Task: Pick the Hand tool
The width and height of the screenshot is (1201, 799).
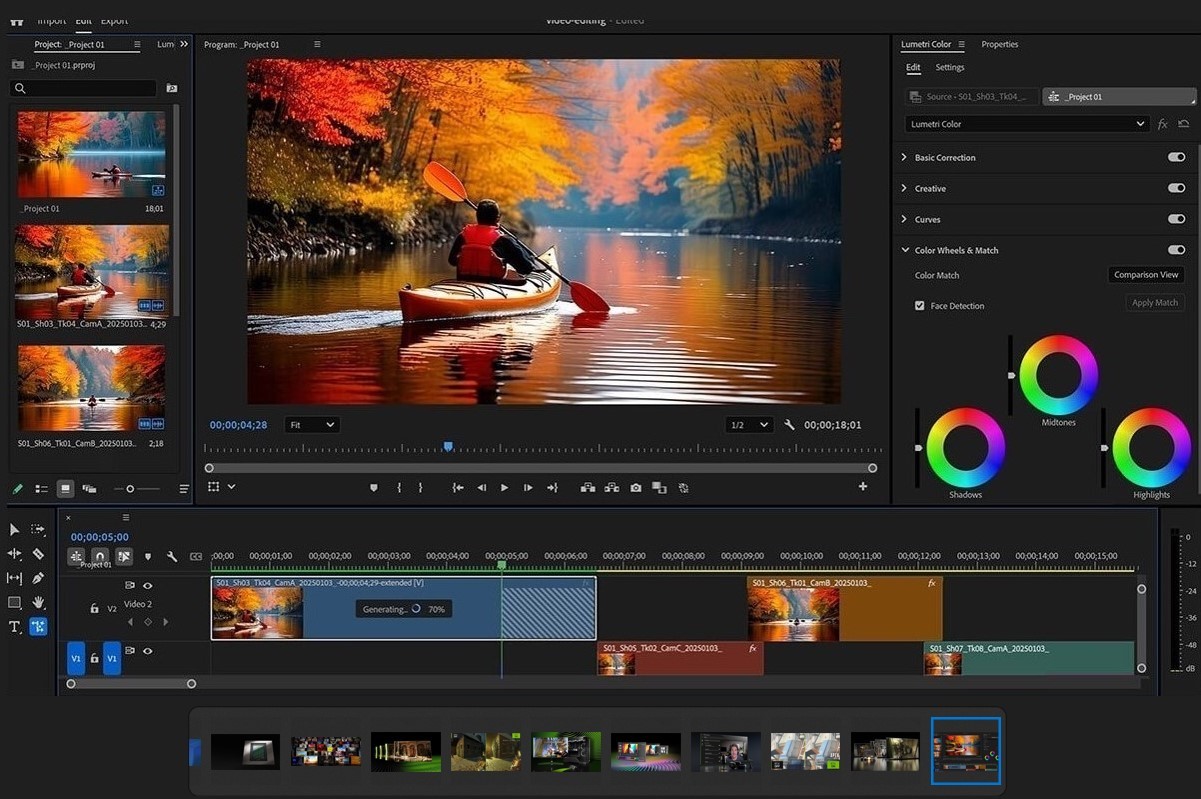Action: 38,602
